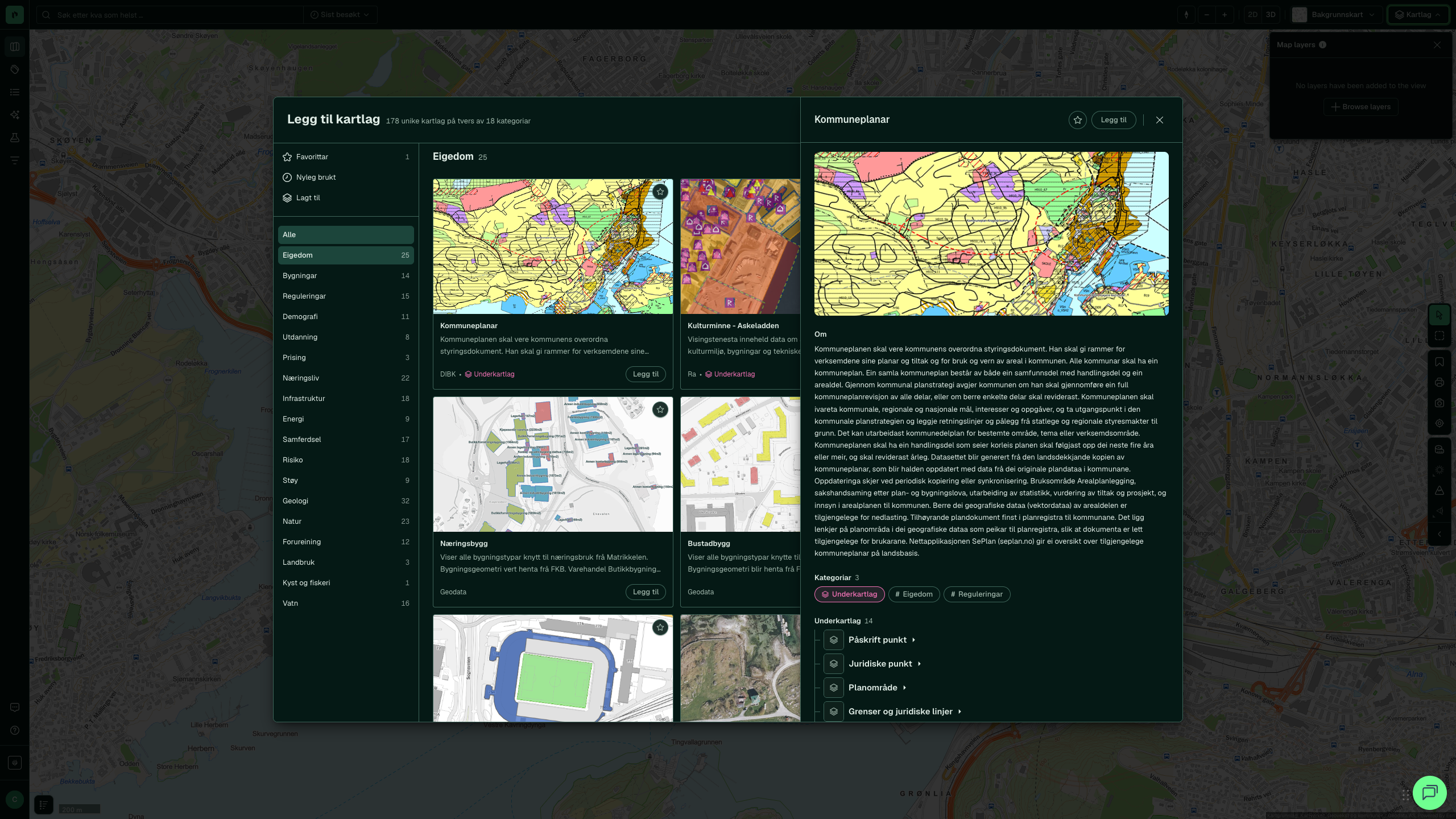Click Browse layers in the Map layers panel

tap(1361, 107)
